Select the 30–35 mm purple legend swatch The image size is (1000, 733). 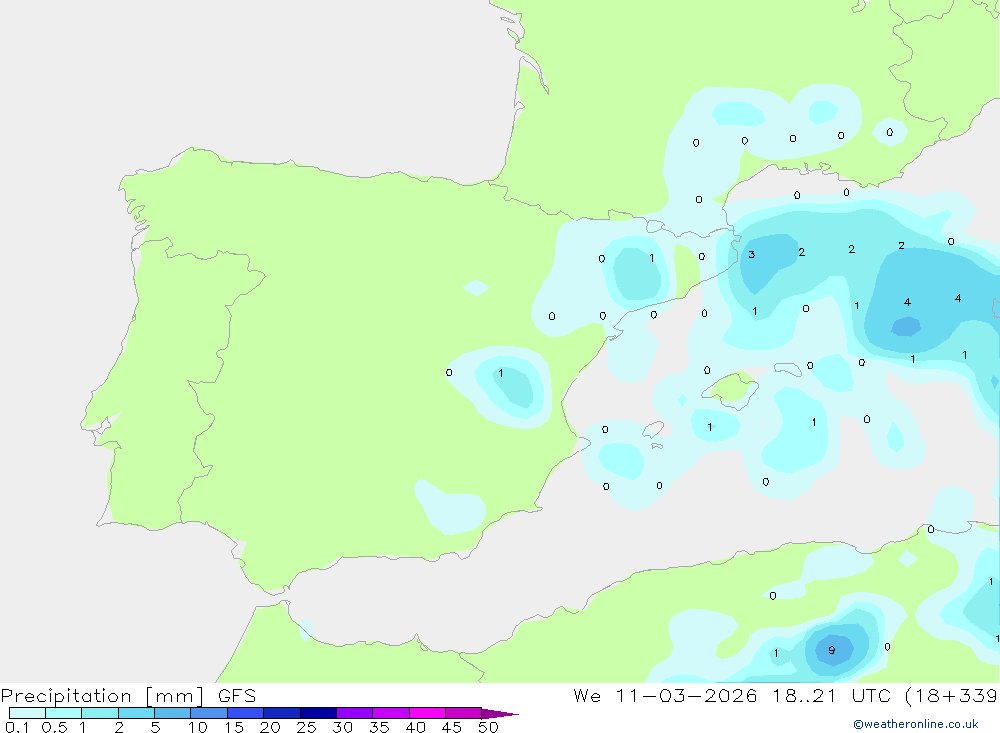pos(354,713)
